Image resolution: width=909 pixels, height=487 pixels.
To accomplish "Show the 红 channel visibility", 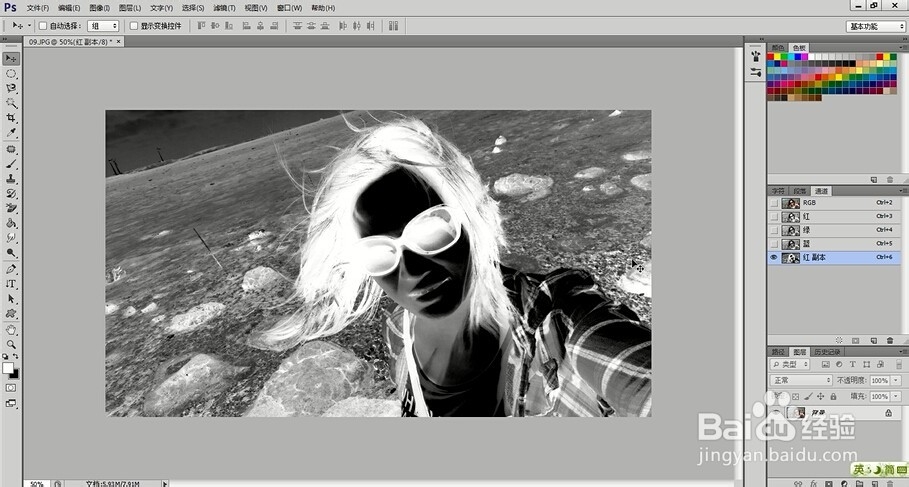I will coord(774,216).
